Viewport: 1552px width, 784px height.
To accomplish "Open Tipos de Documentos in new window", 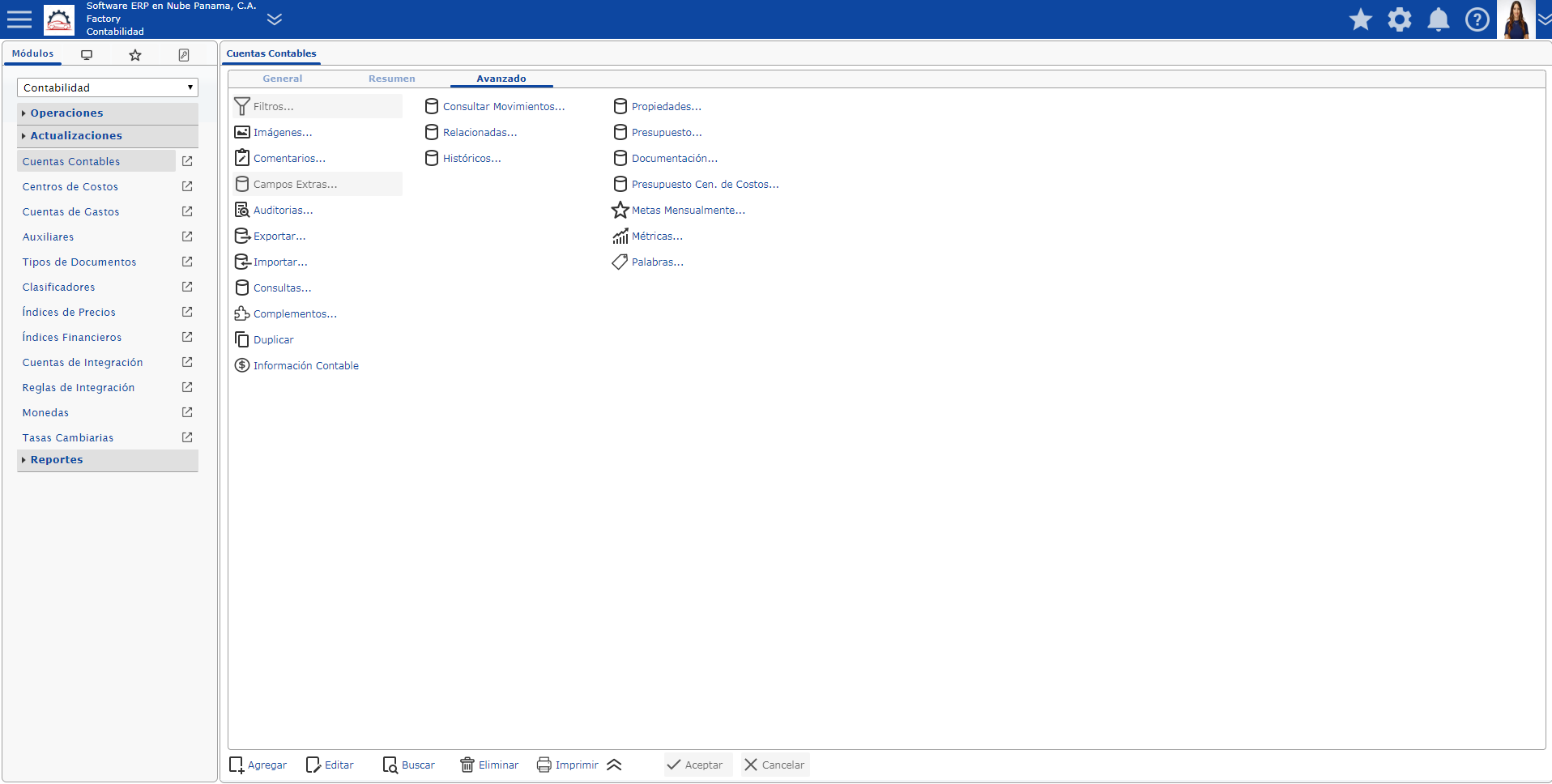I will [187, 262].
